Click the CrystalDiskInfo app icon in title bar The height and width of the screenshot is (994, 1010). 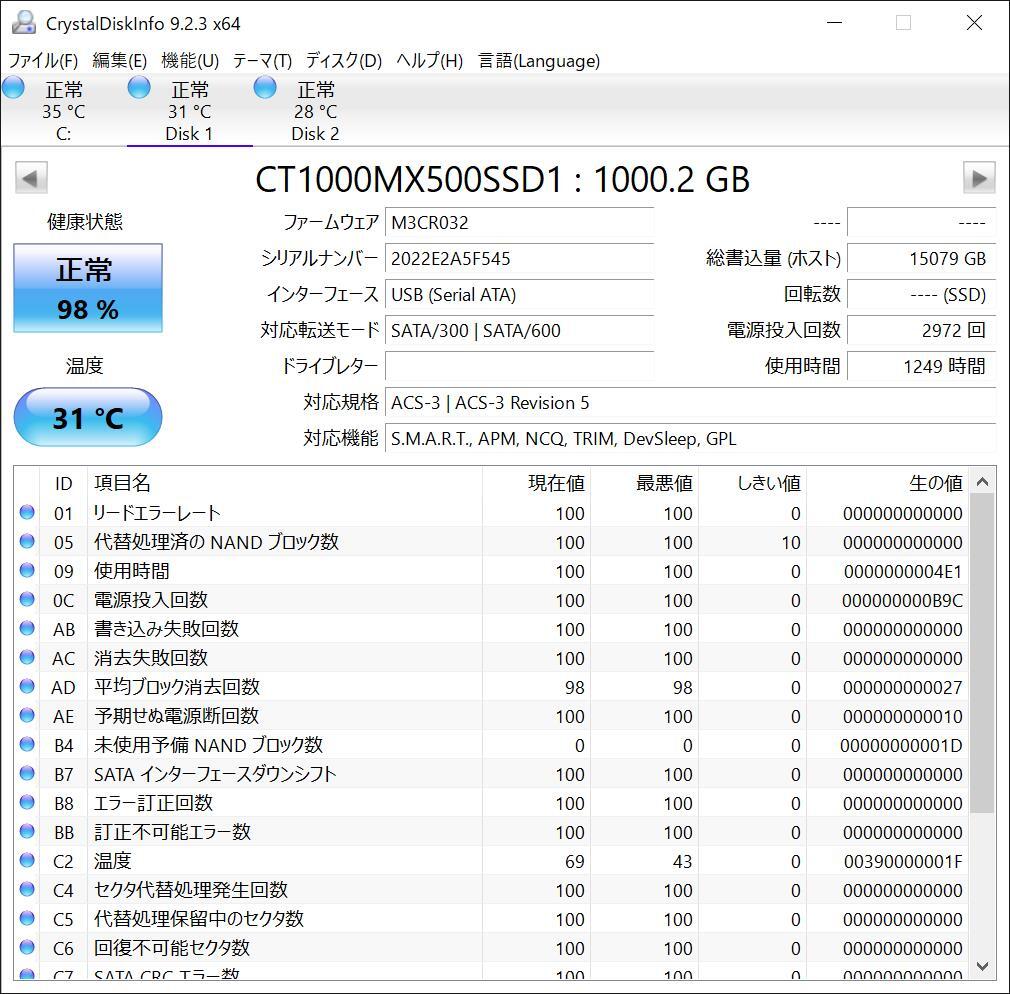pyautogui.click(x=23, y=23)
